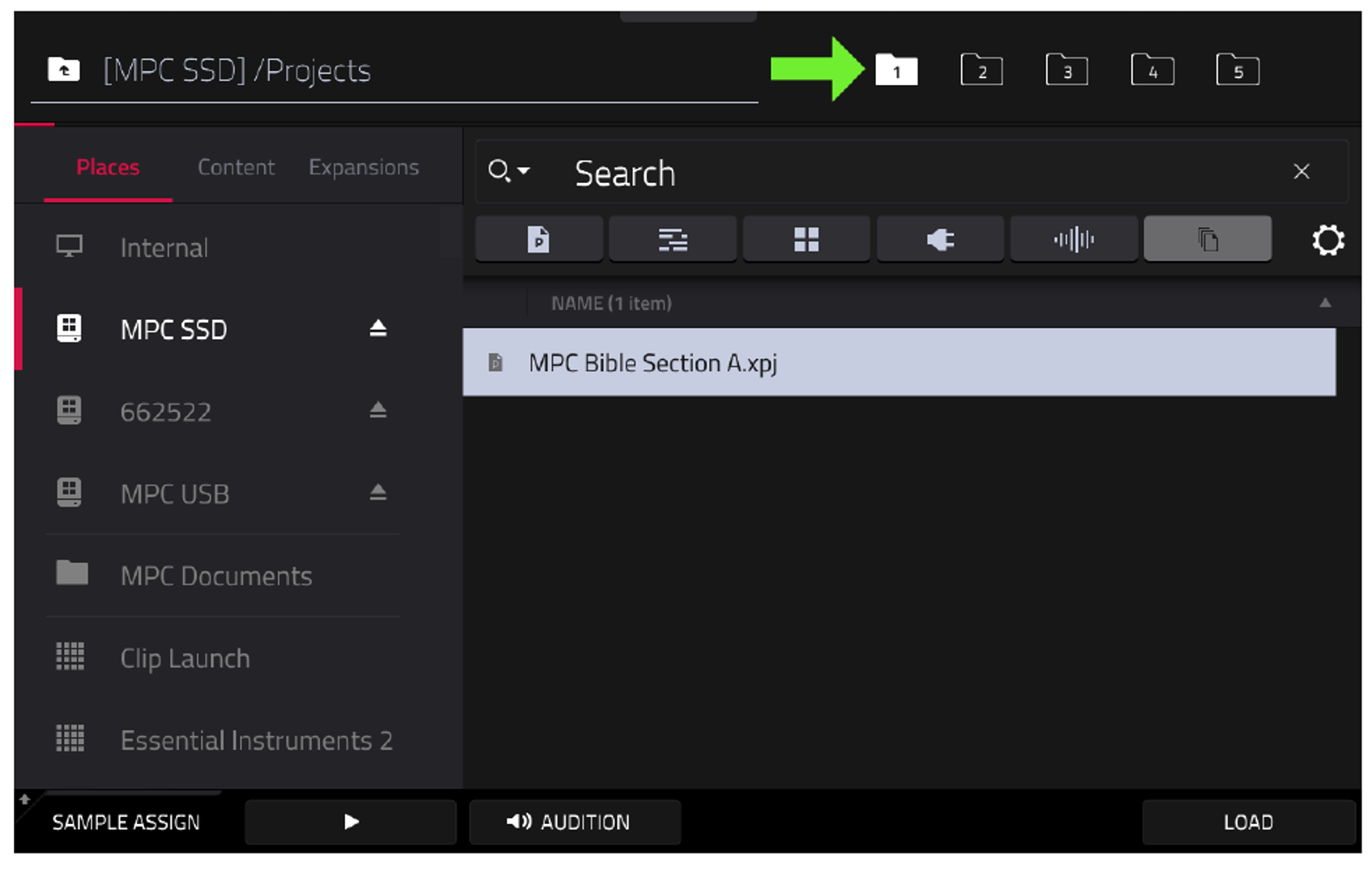Click the LOAD button

tap(1248, 822)
